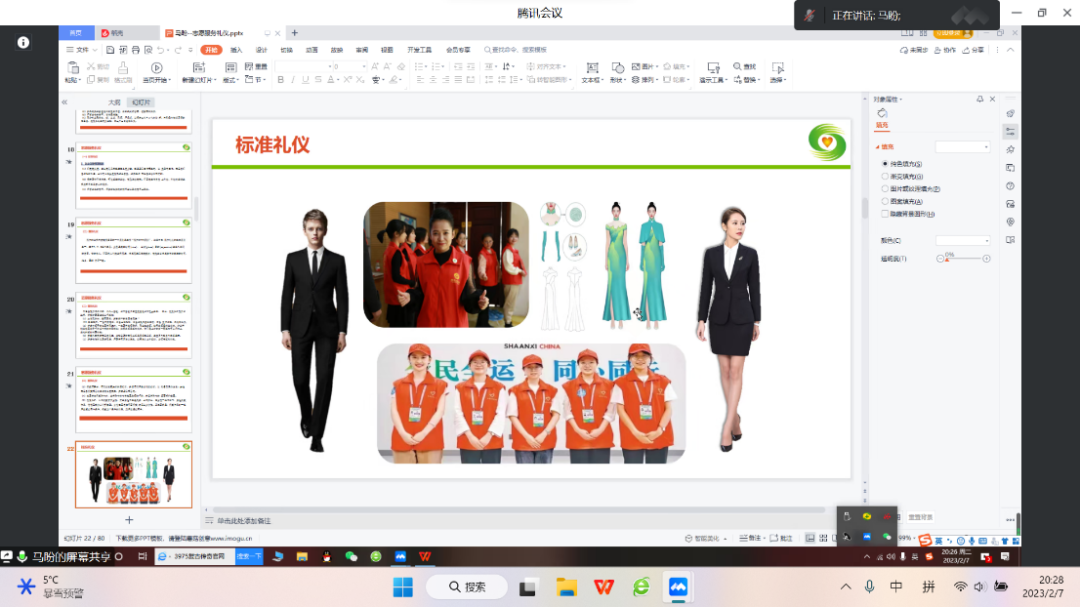Pin the Object Properties panel

click(980, 99)
